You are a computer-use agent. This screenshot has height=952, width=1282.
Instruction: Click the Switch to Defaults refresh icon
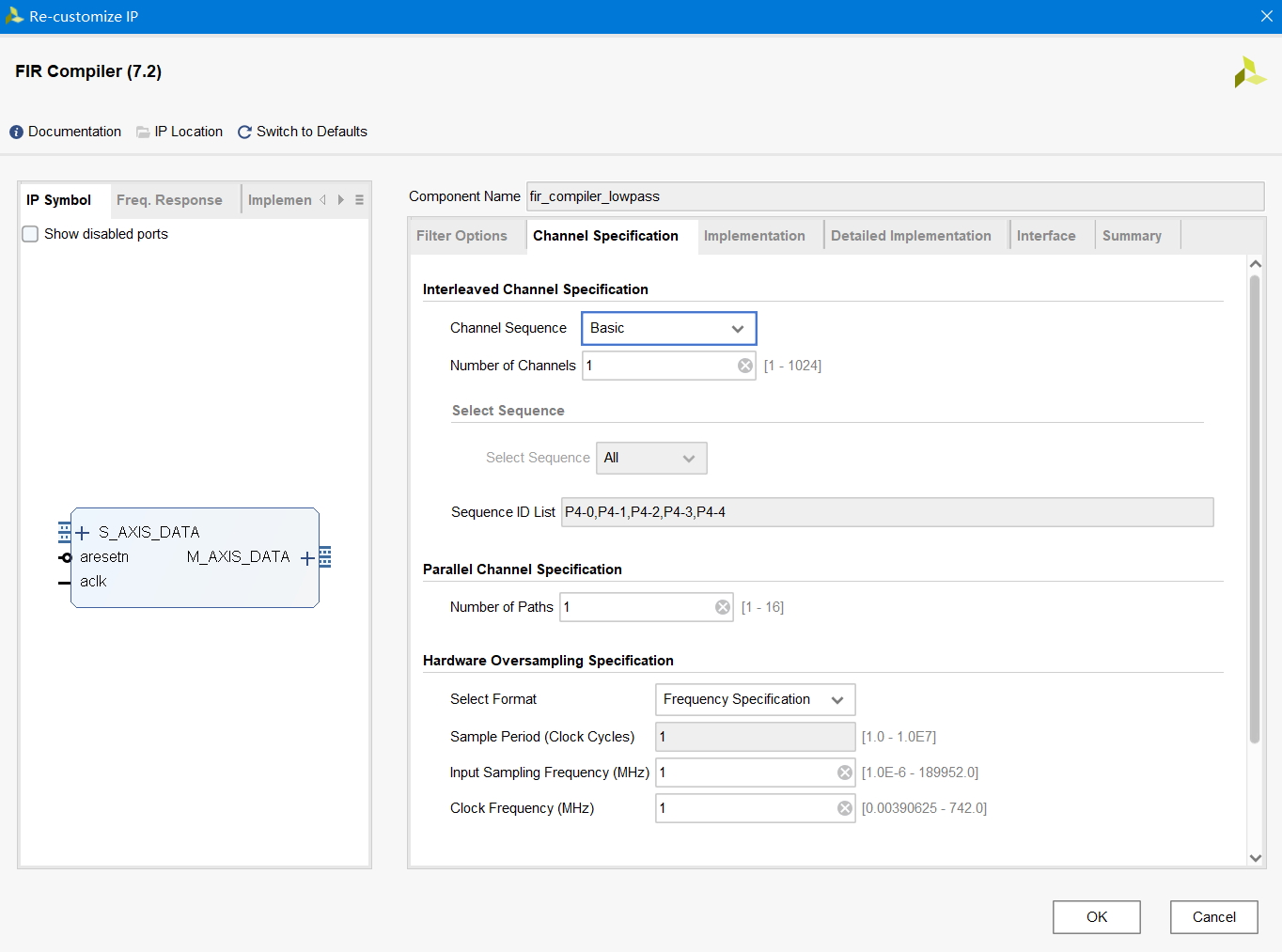[x=244, y=133]
